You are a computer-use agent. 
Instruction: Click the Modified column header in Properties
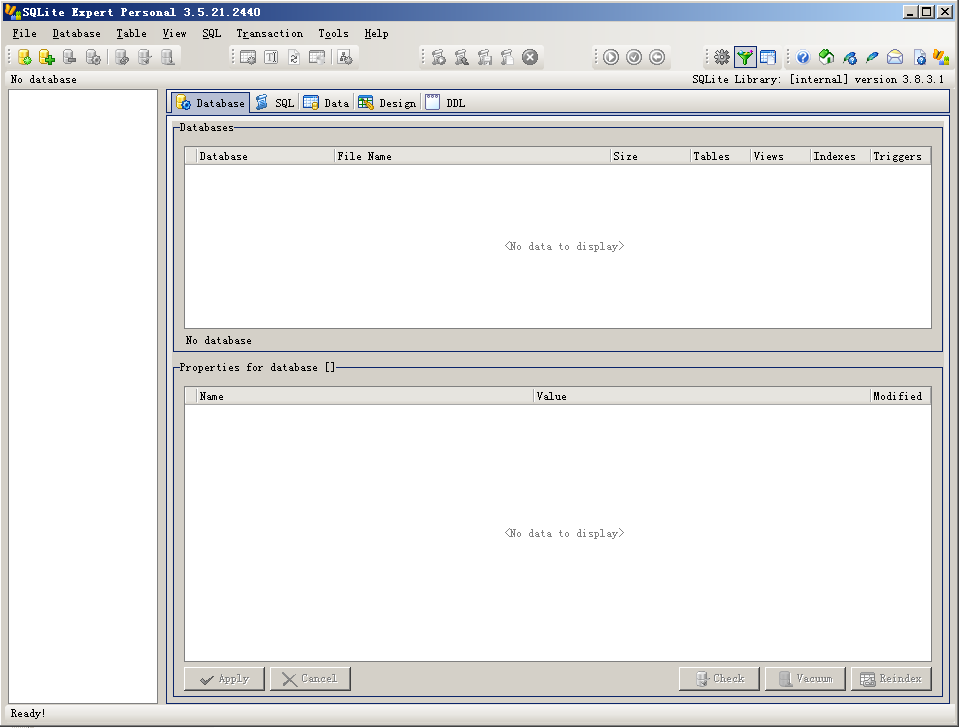(900, 396)
